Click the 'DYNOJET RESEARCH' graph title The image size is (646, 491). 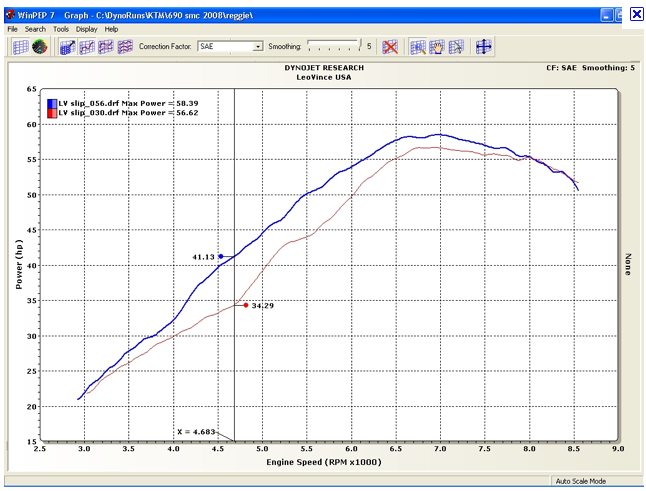coord(324,68)
